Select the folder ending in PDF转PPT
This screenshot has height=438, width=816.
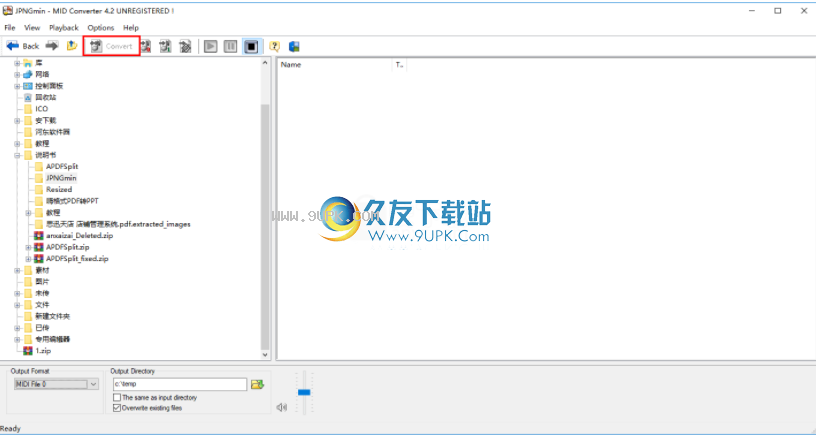tap(72, 201)
